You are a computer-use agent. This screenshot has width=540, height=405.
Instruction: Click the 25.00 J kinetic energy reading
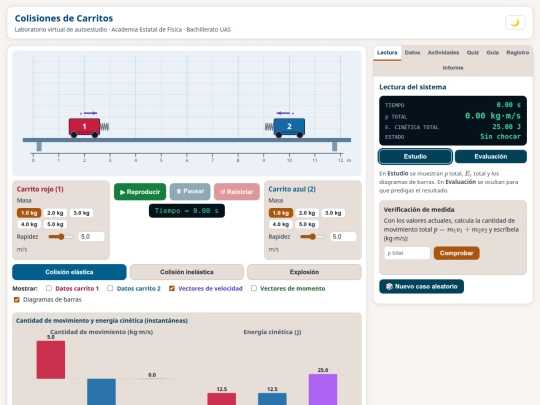pos(506,127)
